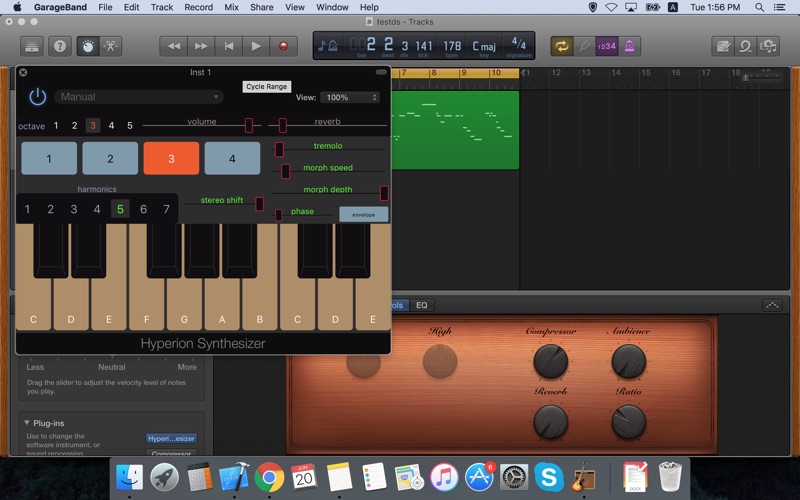This screenshot has height=500, width=800.
Task: Open the Library button in toolbar
Action: click(32, 46)
